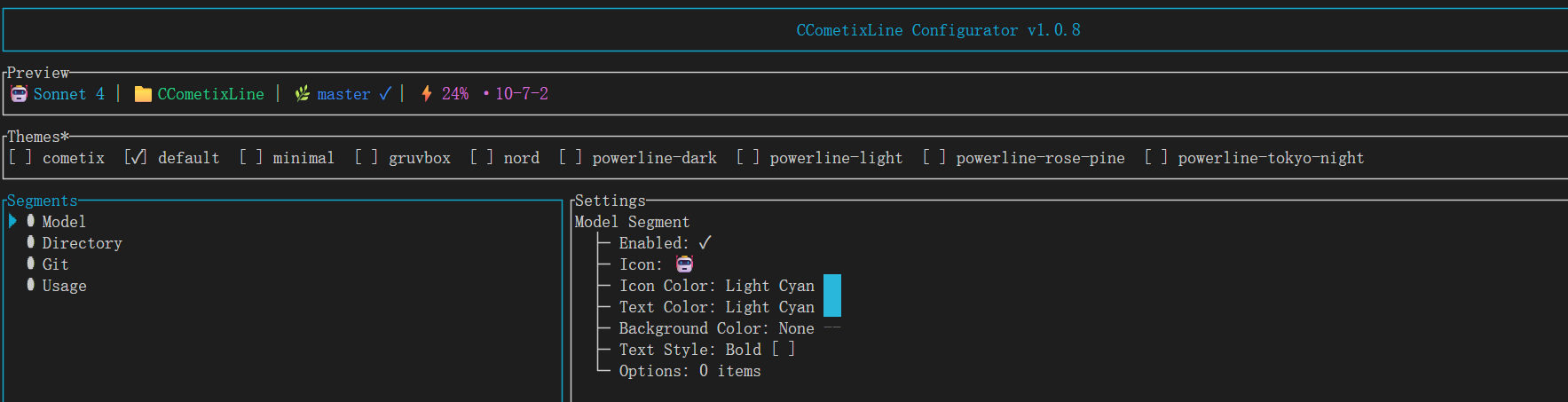Image resolution: width=1568 pixels, height=402 pixels.
Task: Click the Text Color Light Cyan label
Action: click(716, 307)
